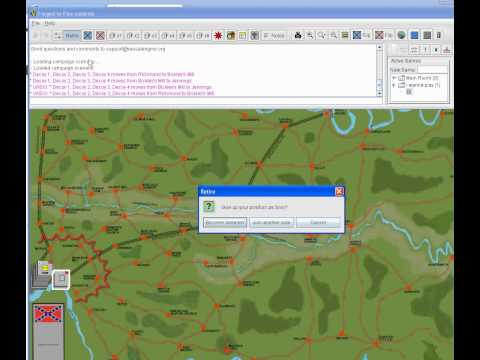This screenshot has height=360, width=480.
Task: Close the Retire dialog with its X
Action: 339,191
